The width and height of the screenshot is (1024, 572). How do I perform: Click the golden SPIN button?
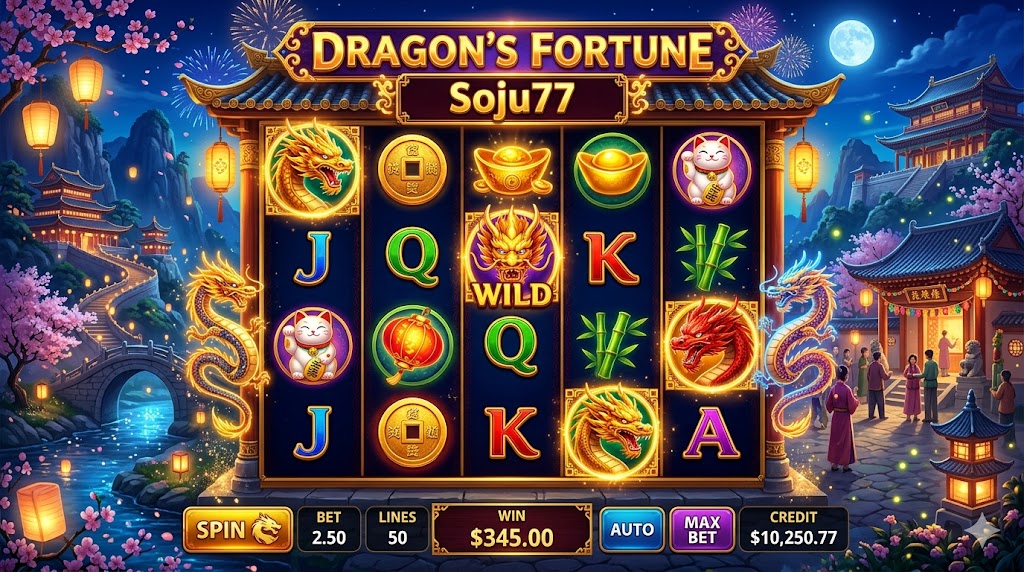[x=238, y=530]
